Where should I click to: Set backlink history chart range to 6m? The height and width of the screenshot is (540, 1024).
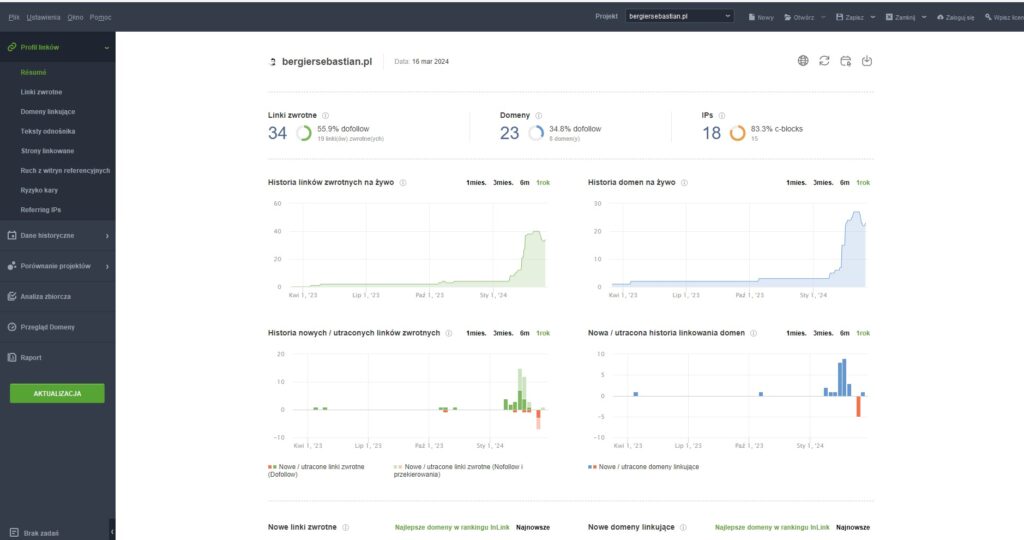pos(525,183)
